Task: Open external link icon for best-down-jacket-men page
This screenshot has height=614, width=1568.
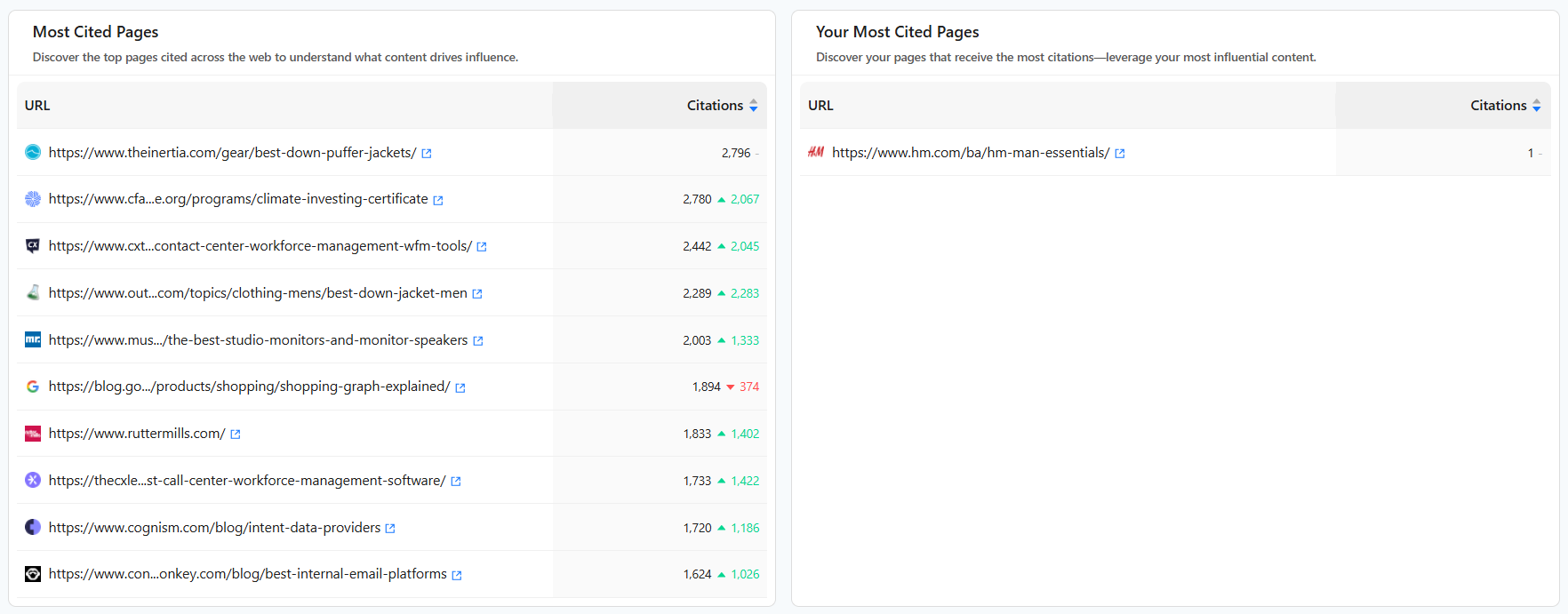Action: pyautogui.click(x=477, y=294)
